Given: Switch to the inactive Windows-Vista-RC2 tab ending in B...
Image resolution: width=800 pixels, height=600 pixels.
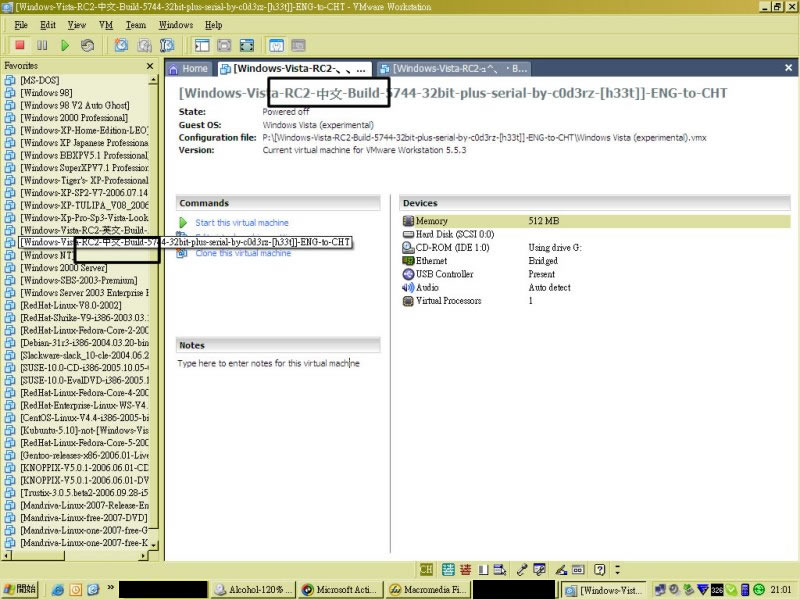Looking at the screenshot, I should 454,69.
